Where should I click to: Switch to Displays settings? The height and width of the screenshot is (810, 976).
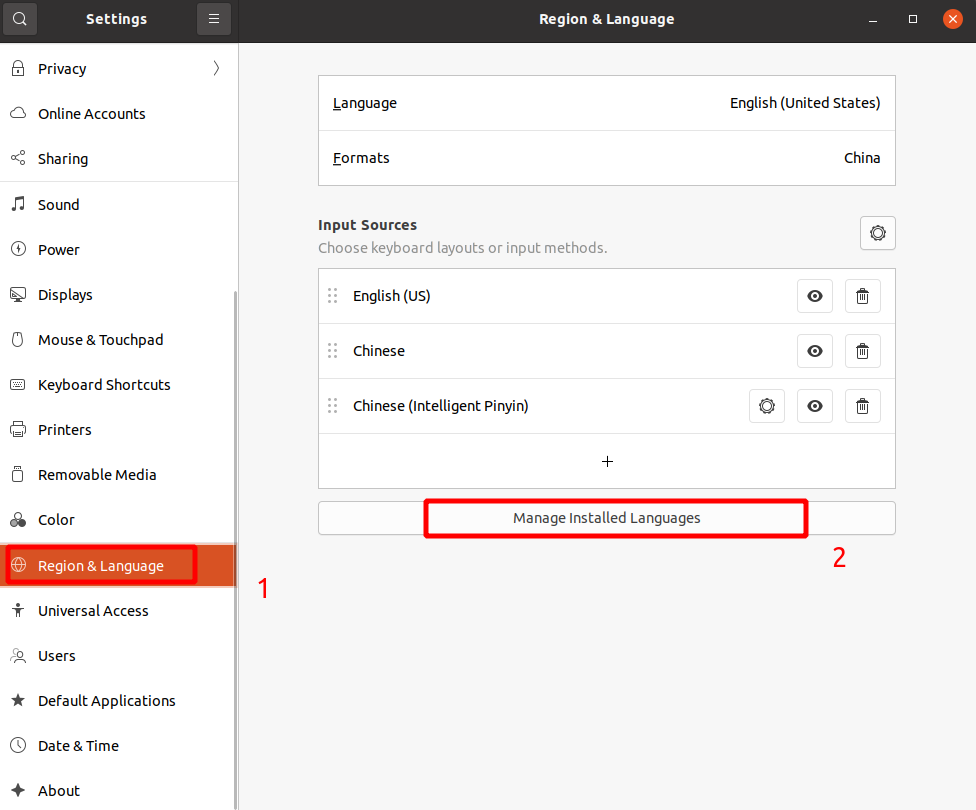(118, 294)
